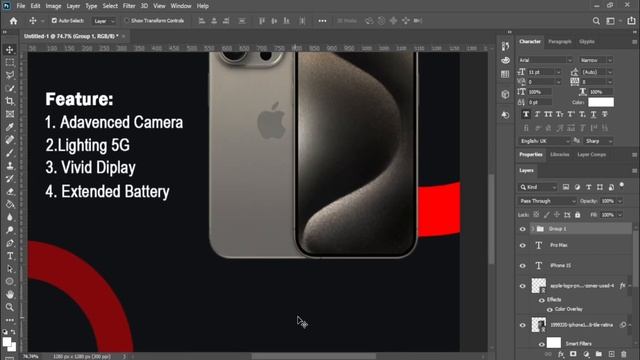The height and width of the screenshot is (360, 640).
Task: Switch to the Paragraph tab
Action: coord(560,42)
